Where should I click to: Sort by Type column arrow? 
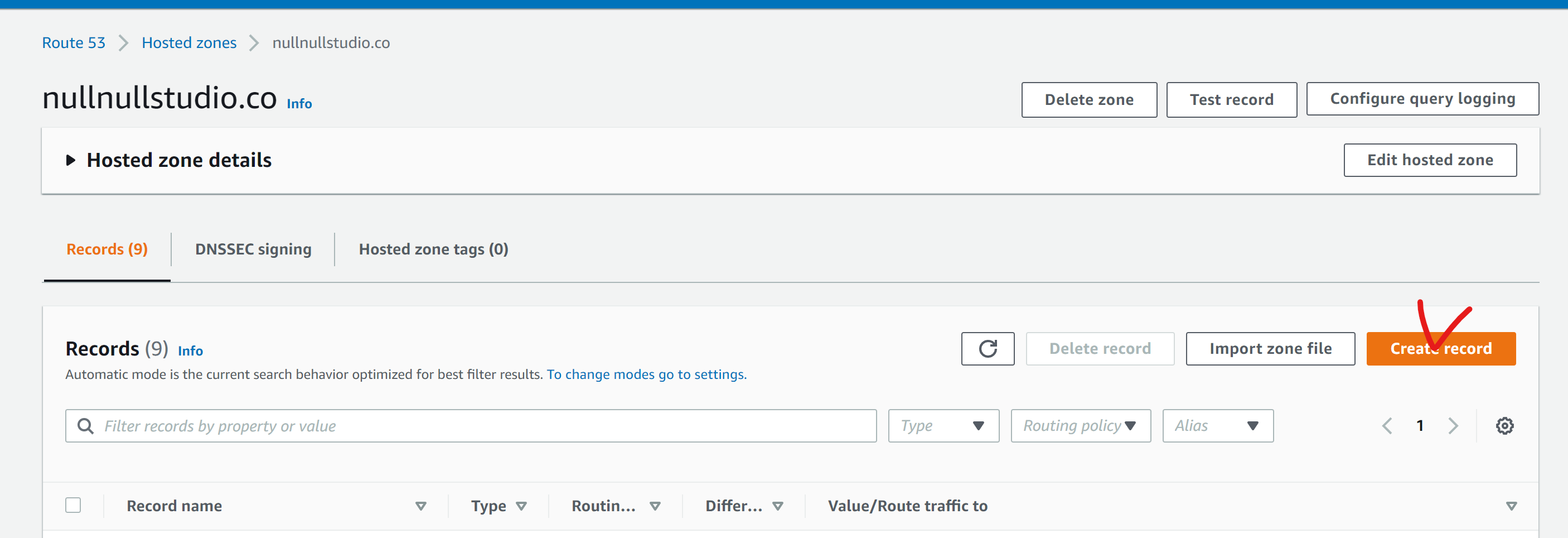coord(521,506)
